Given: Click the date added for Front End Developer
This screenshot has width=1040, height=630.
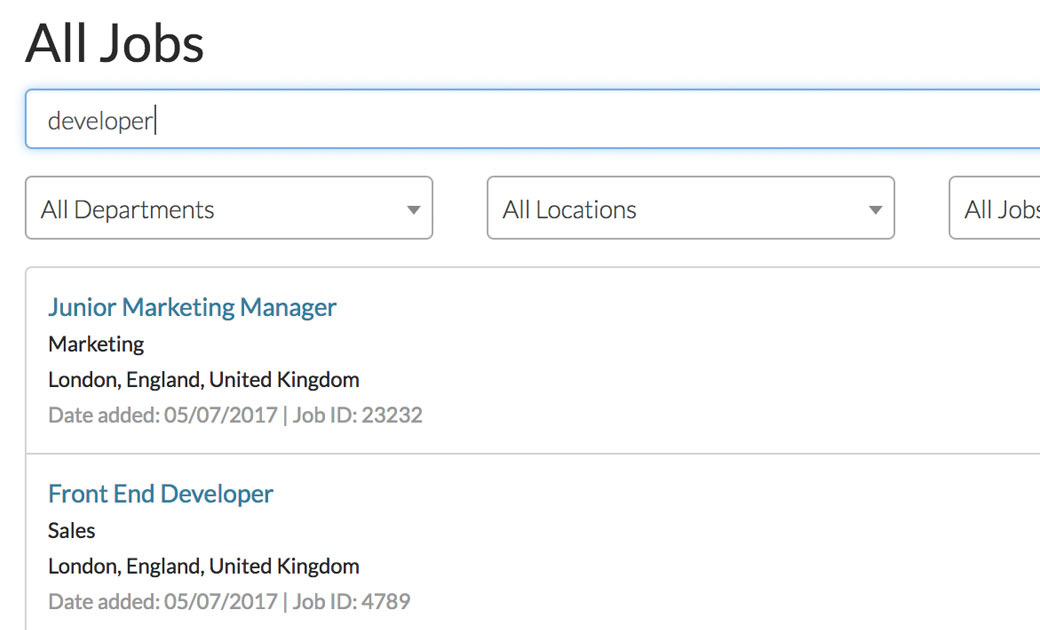Looking at the screenshot, I should point(162,601).
